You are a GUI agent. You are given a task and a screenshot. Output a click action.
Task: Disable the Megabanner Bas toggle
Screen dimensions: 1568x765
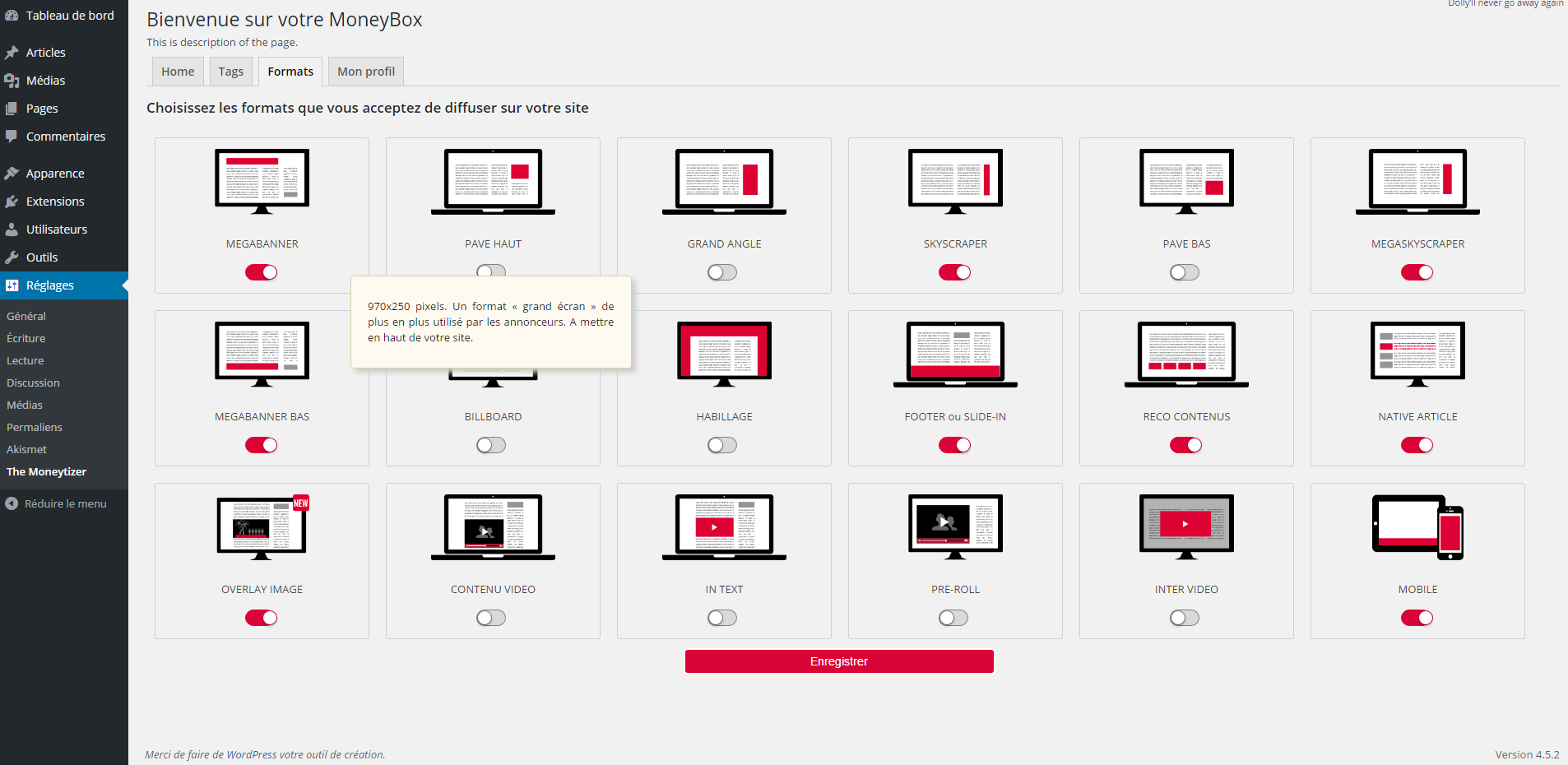(x=262, y=445)
